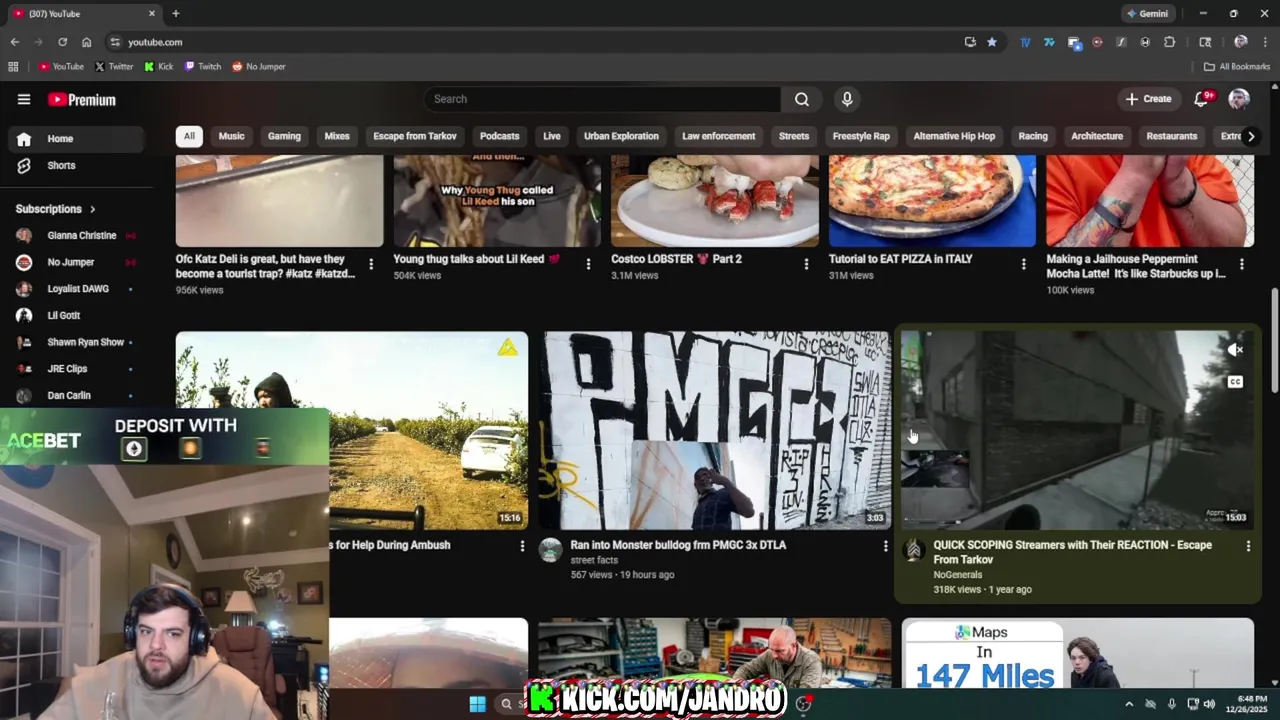Open the Kick bookmark
Image resolution: width=1280 pixels, height=720 pixels.
pos(158,67)
